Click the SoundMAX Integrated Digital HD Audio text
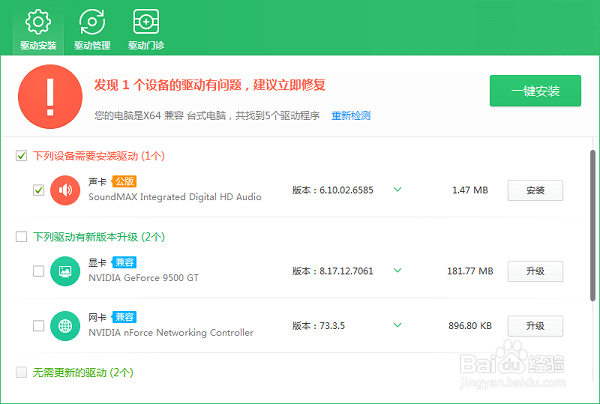The width and height of the screenshot is (600, 404). tap(175, 197)
